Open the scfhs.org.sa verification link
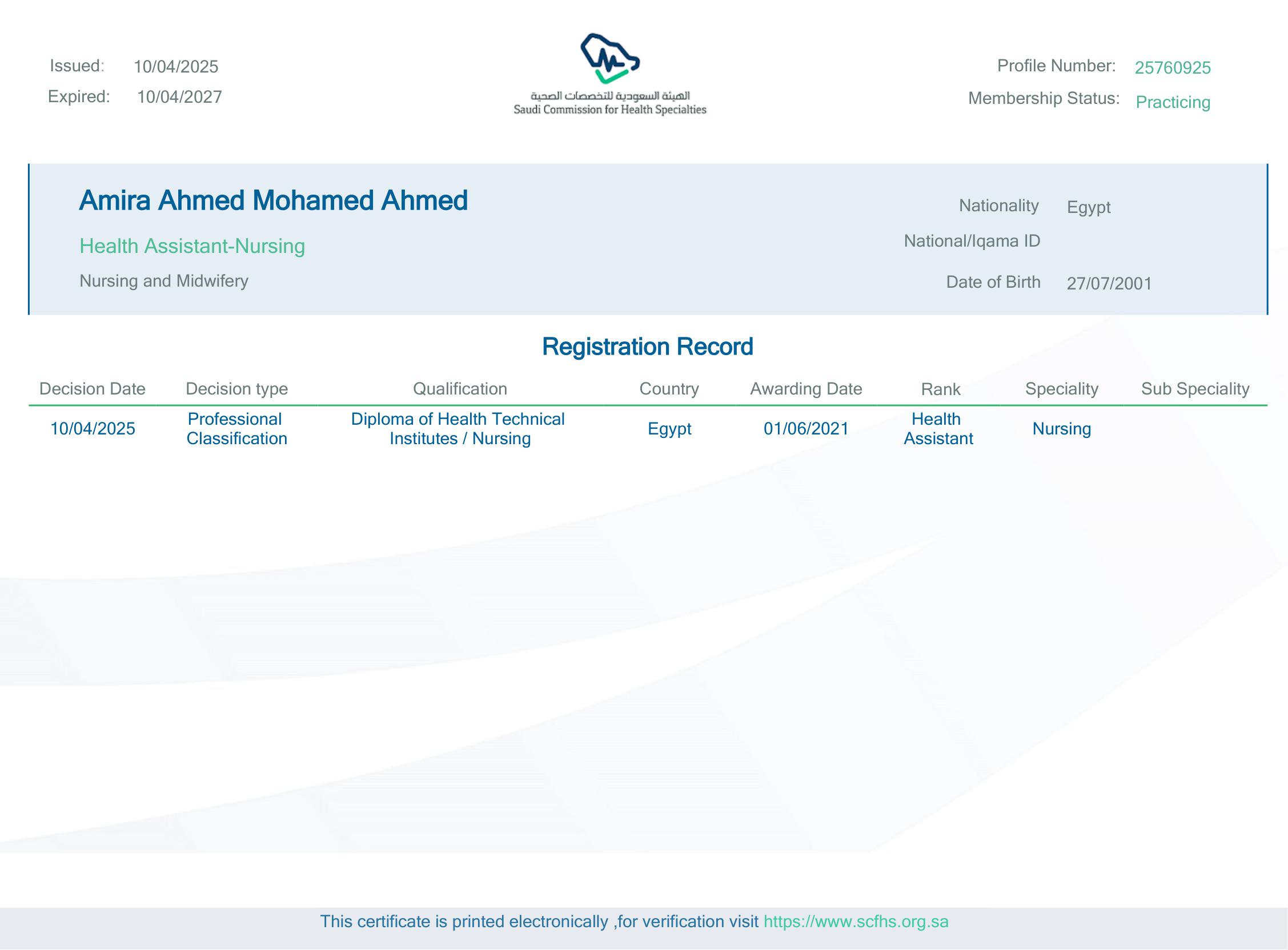 pos(856,921)
